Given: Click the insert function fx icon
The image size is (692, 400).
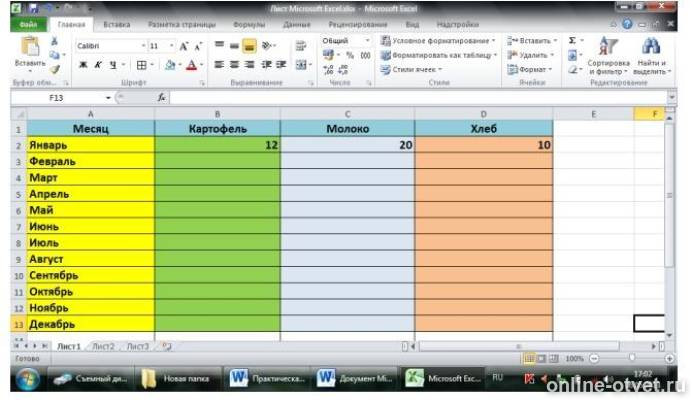Looking at the screenshot, I should [161, 98].
